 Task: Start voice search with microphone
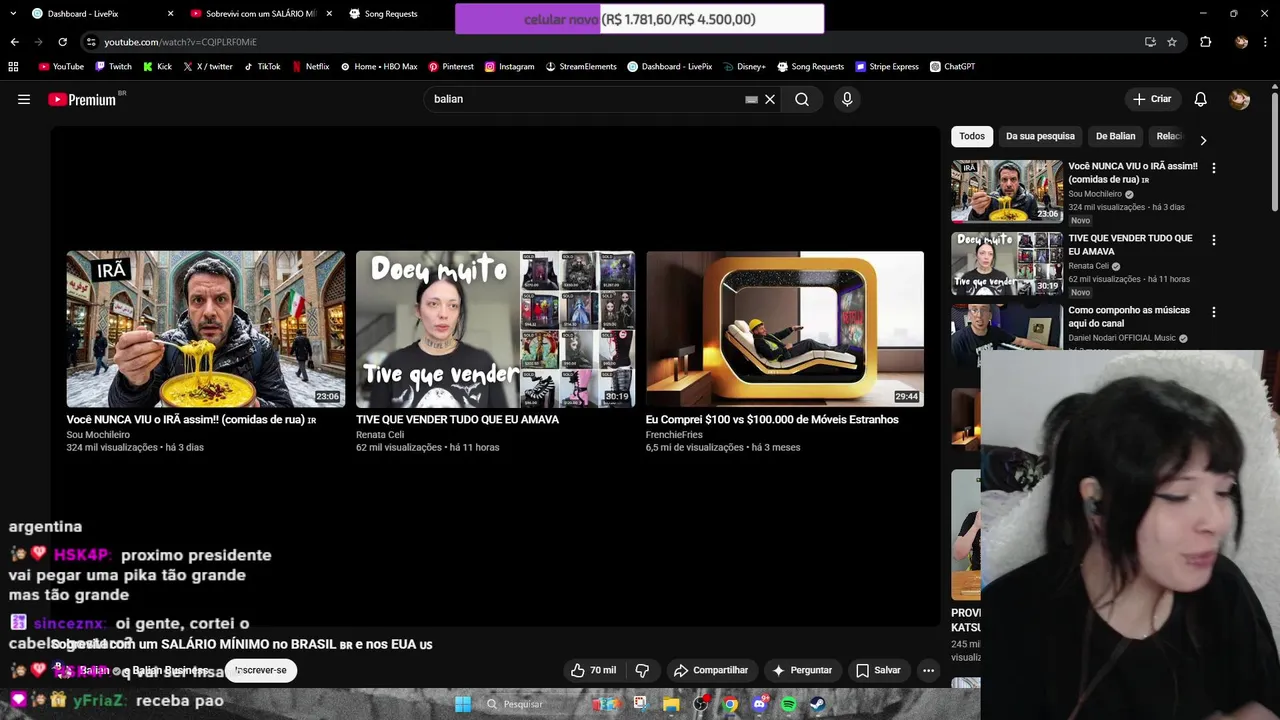[847, 99]
